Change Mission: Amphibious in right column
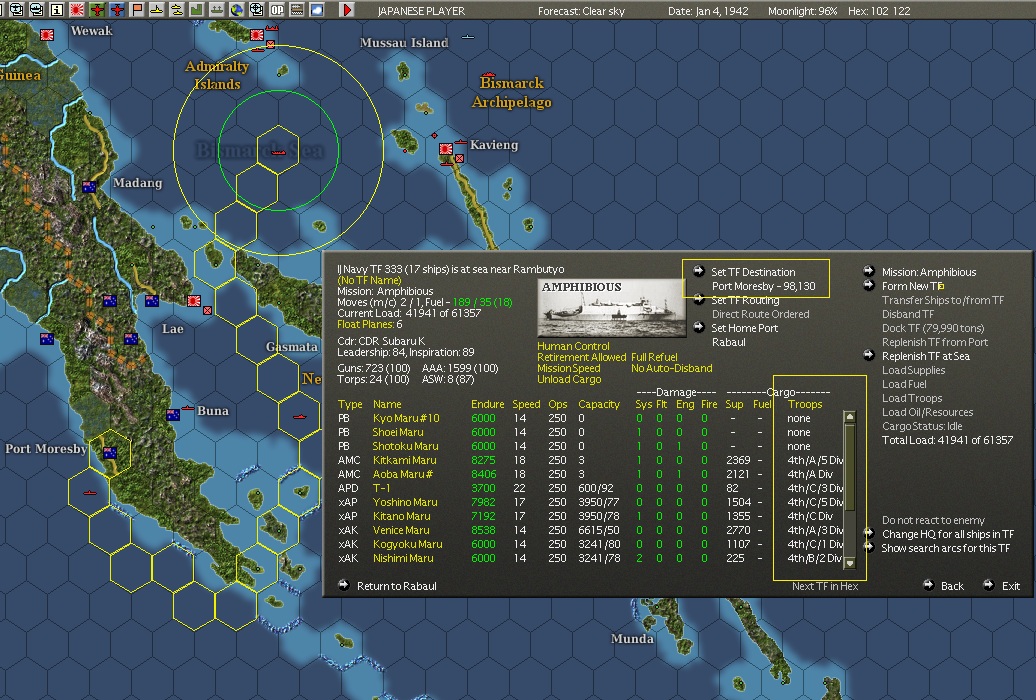This screenshot has width=1036, height=700. point(928,272)
